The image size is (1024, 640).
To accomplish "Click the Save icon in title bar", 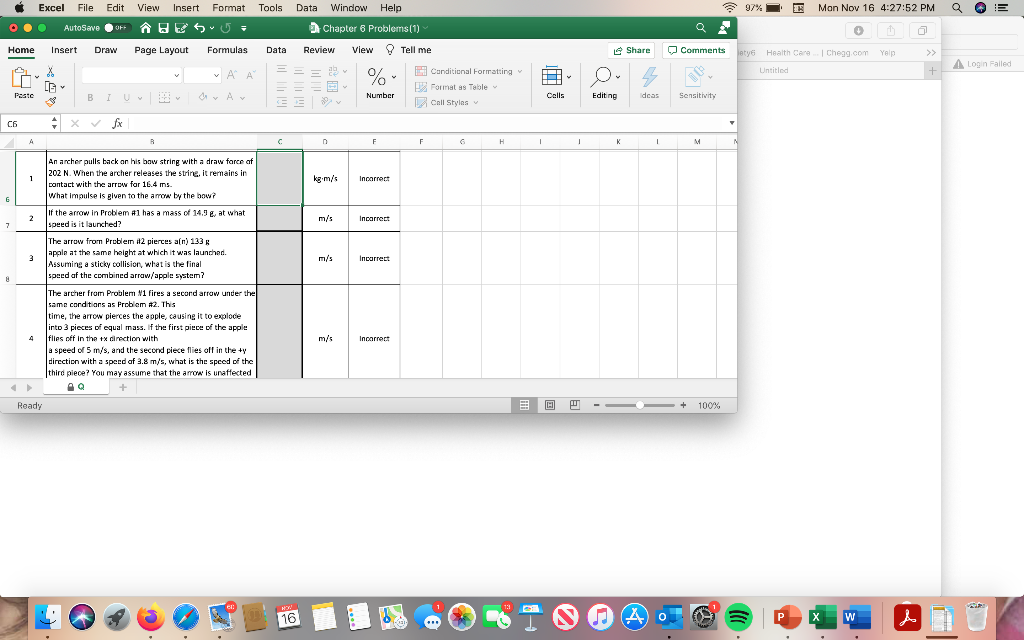I will [163, 28].
